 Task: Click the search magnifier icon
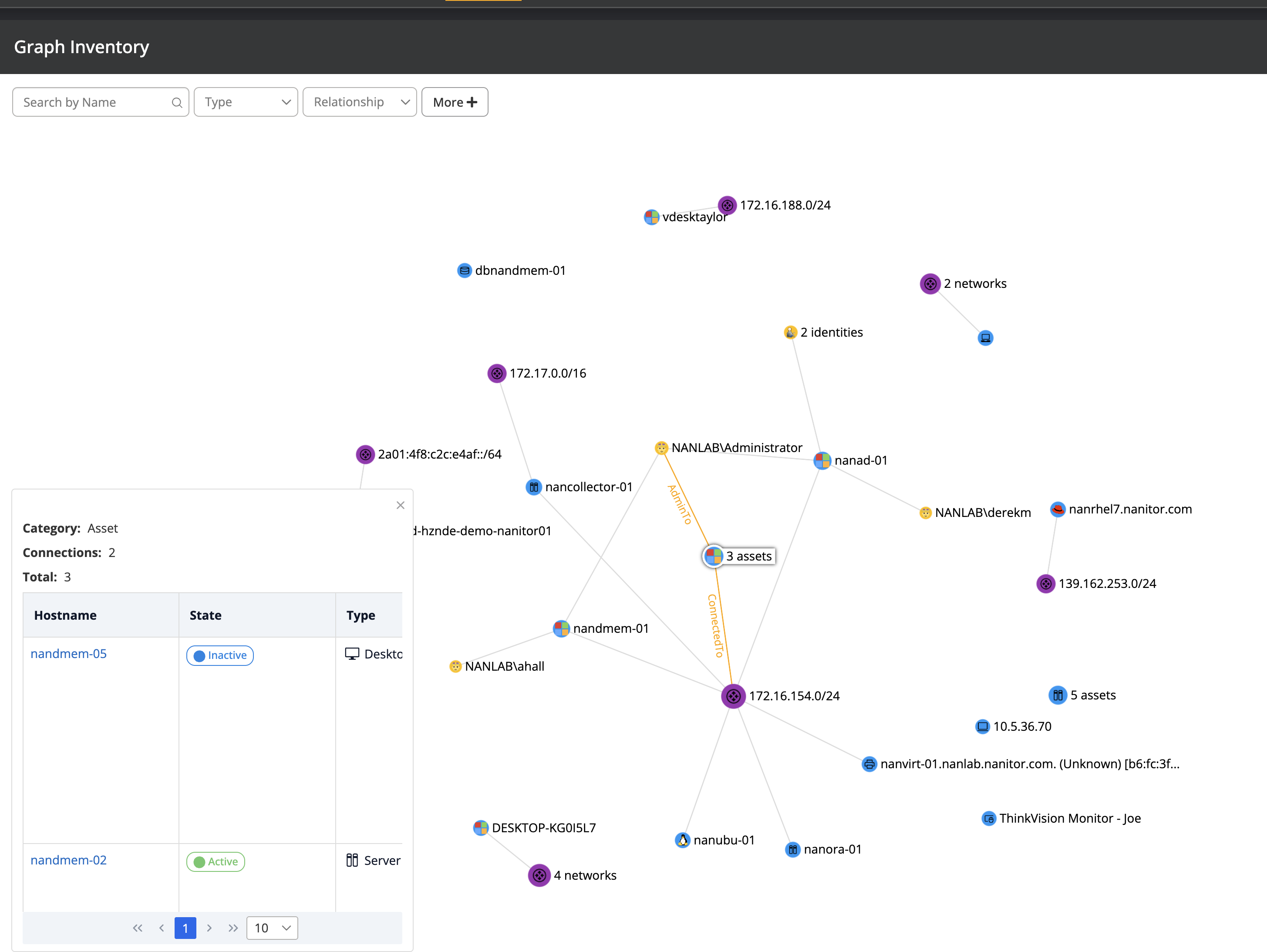176,102
